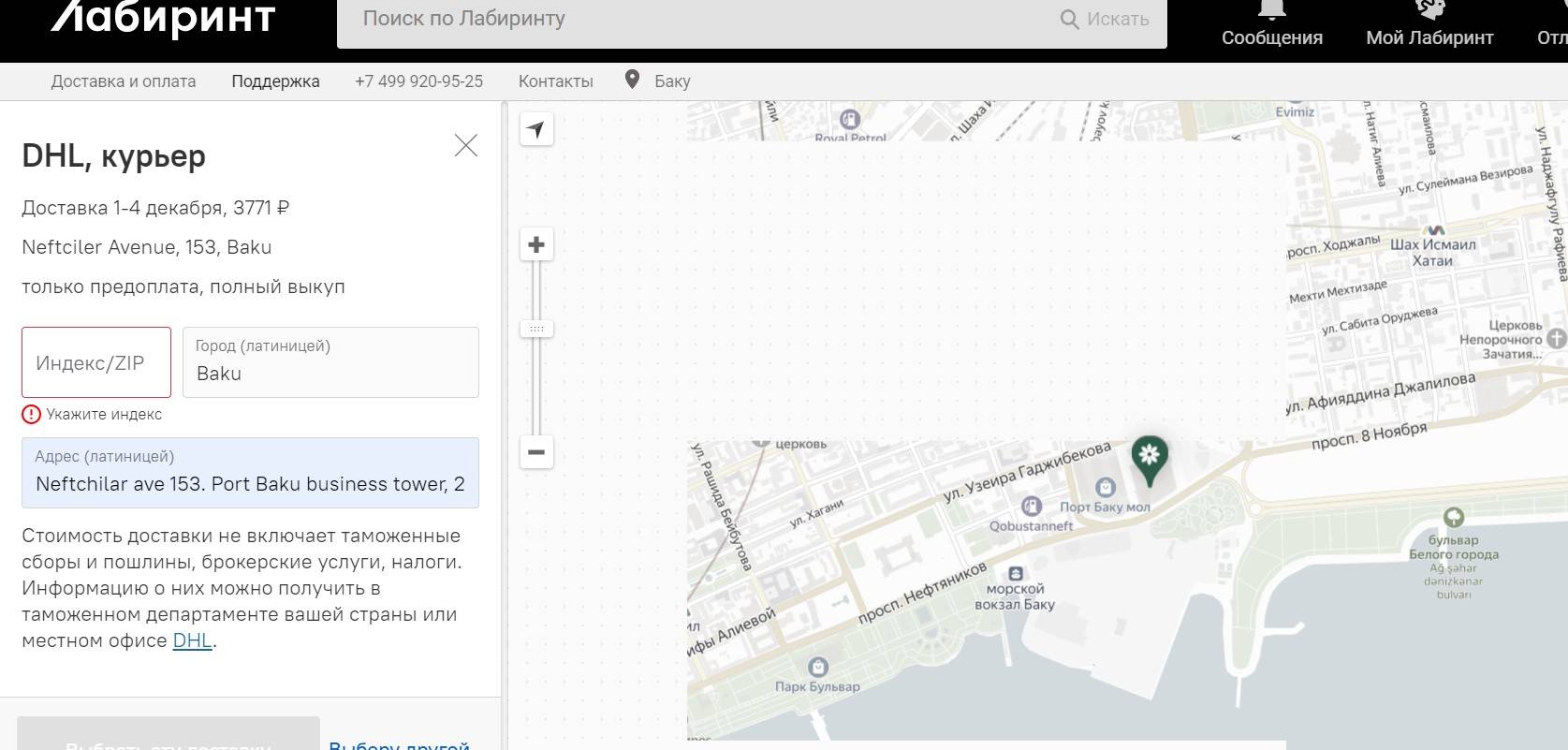Open Доставка и оплата menu item
The image size is (1568, 750).
(124, 81)
